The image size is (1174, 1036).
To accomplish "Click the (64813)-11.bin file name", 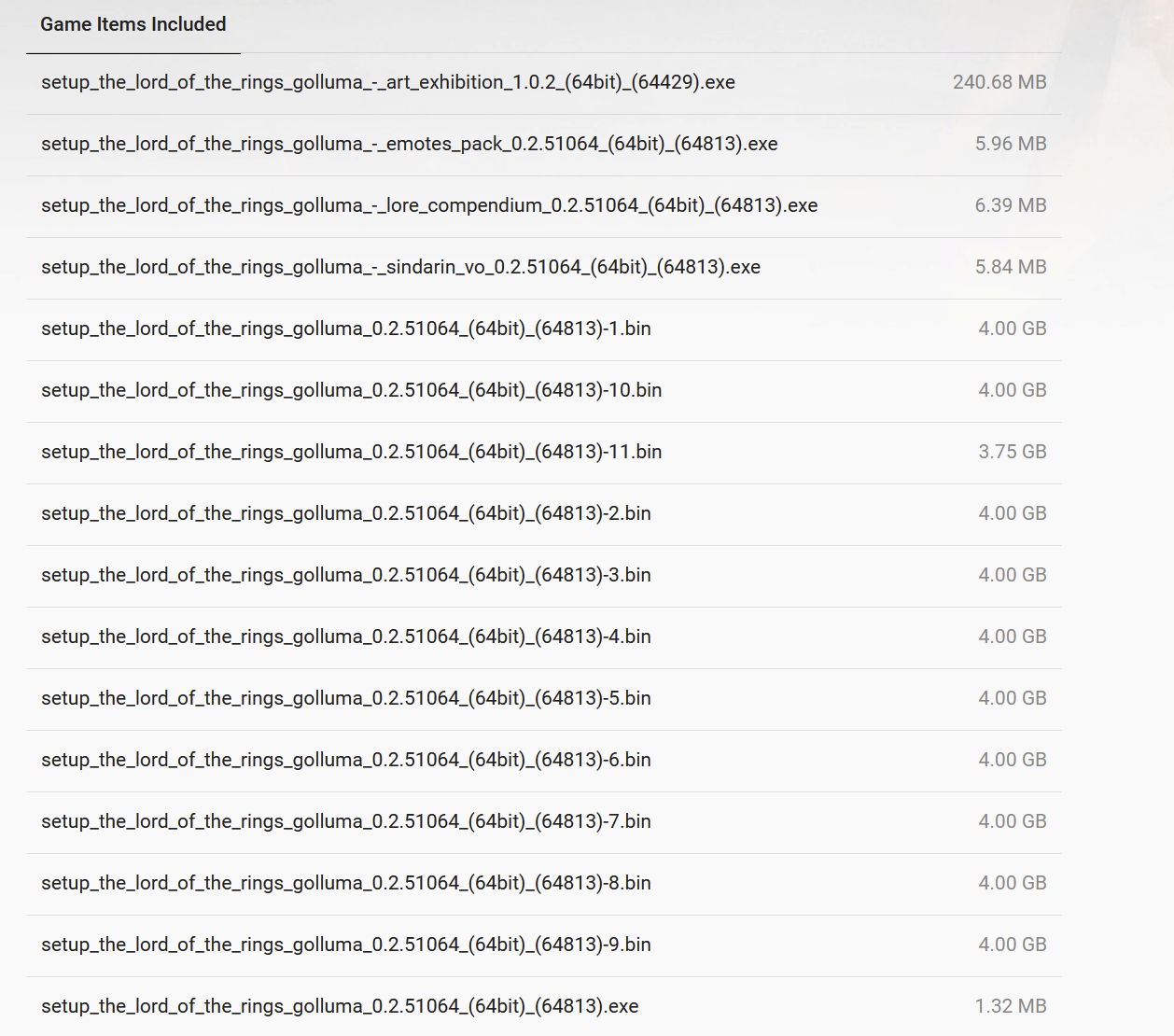I will click(352, 452).
